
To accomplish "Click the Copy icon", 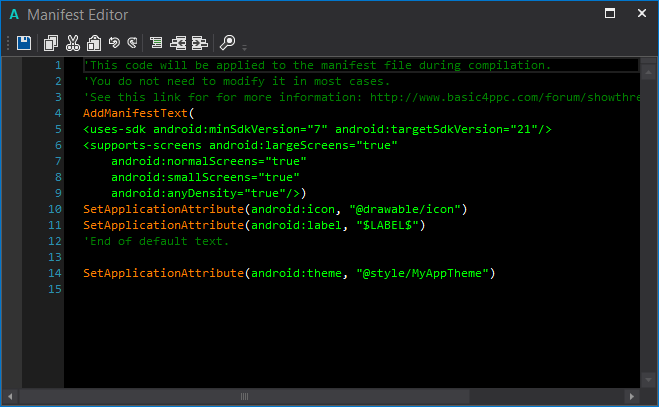I will click(51, 43).
